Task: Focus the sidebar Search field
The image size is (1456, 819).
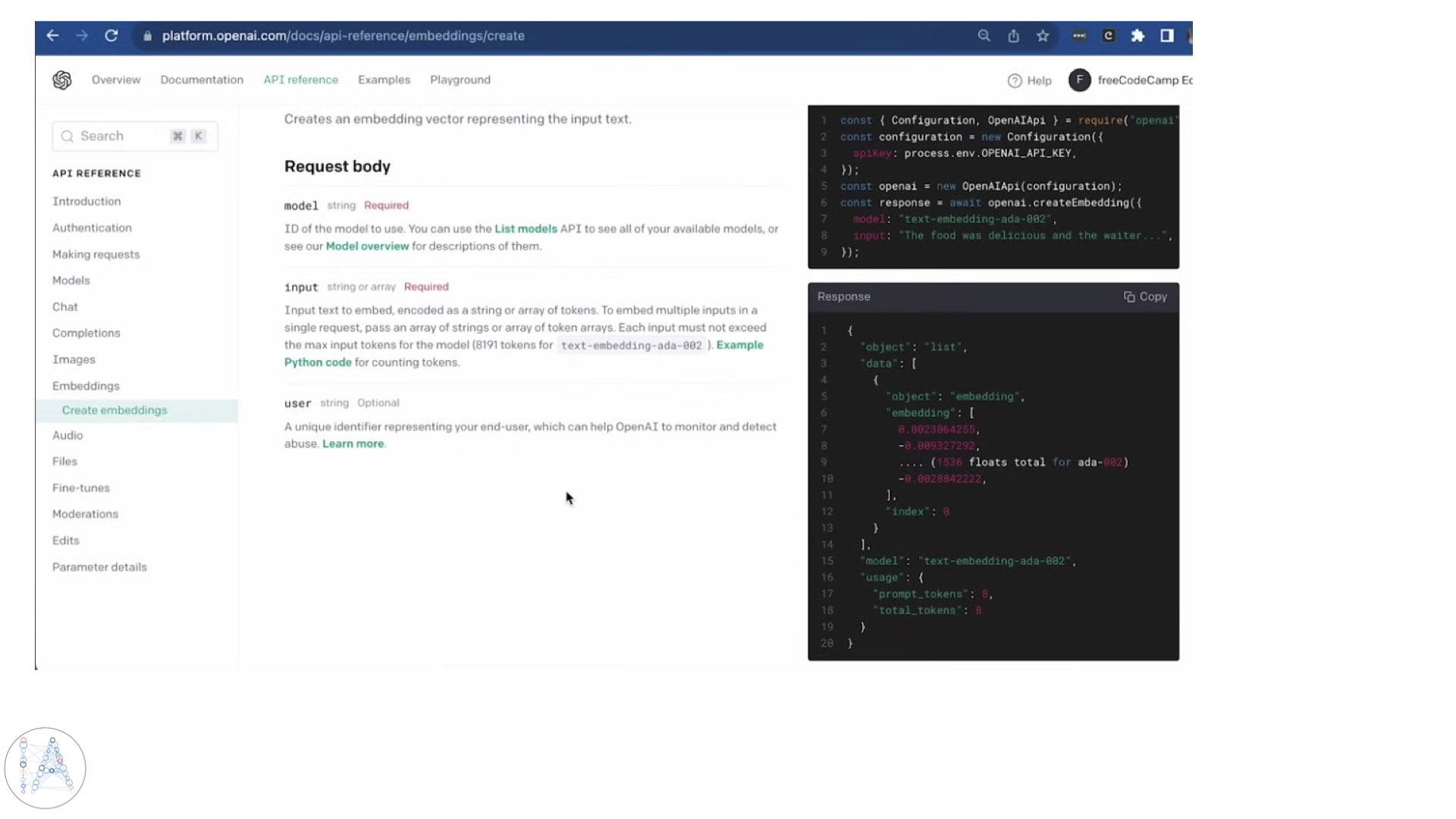Action: 135,136
